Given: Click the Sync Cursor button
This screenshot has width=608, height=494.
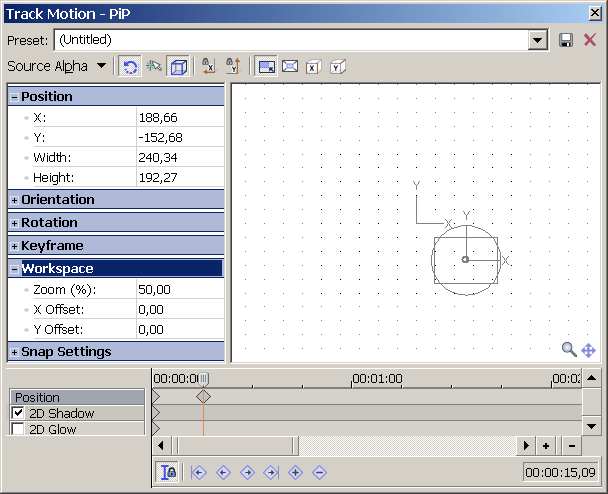Looking at the screenshot, I should [168, 472].
